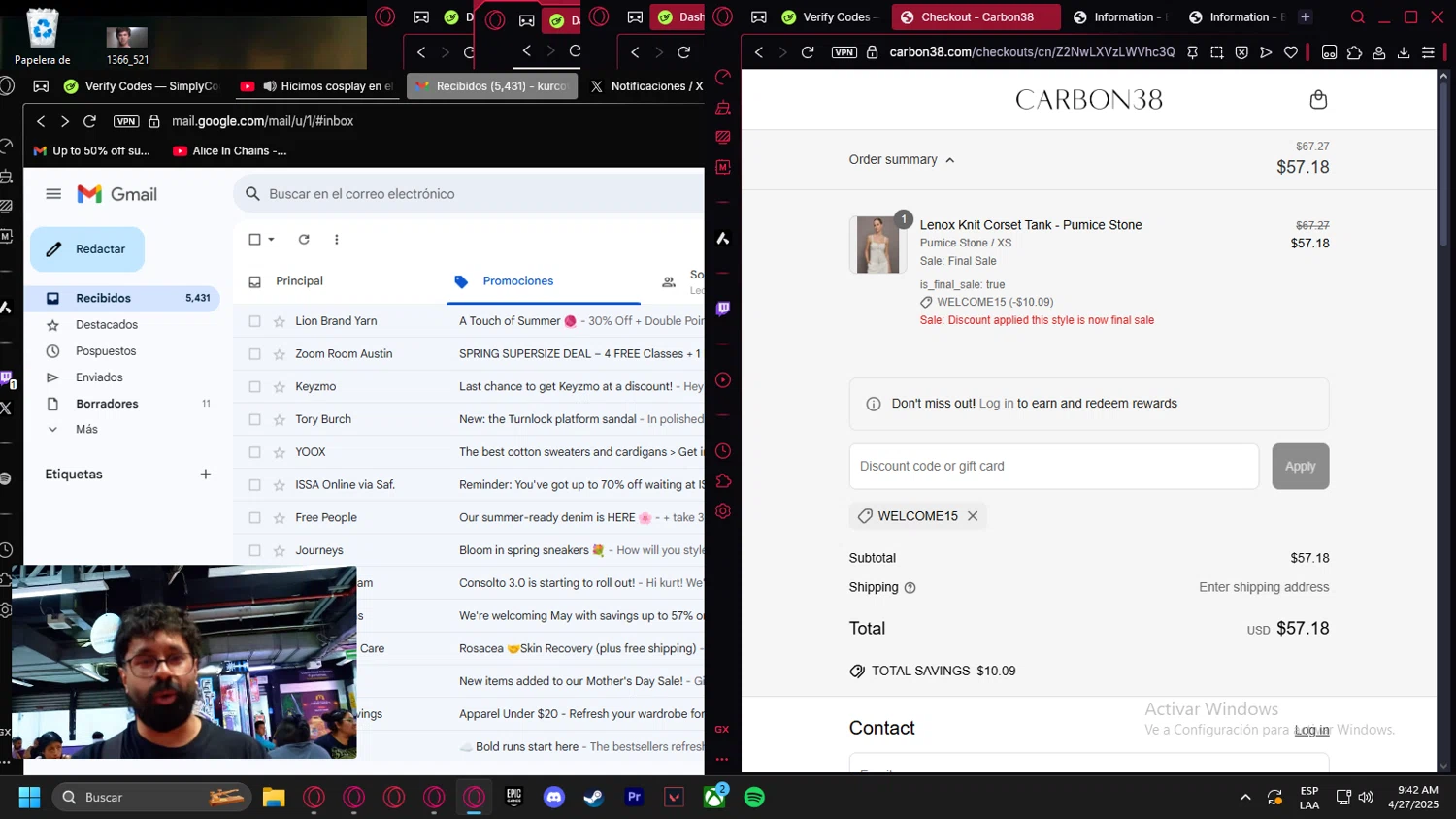Open the Papelera de reciclaje desktop icon
1456x819 pixels.
43,37
